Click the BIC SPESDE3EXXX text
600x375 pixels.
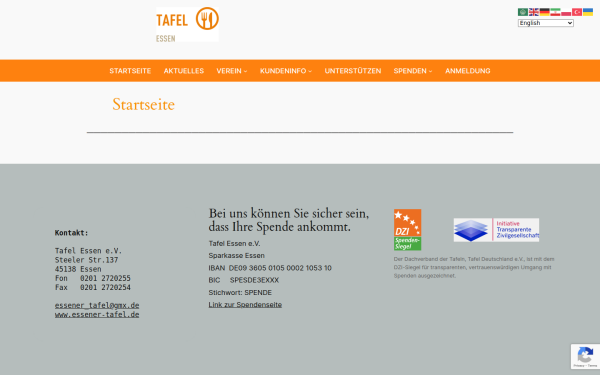click(244, 280)
